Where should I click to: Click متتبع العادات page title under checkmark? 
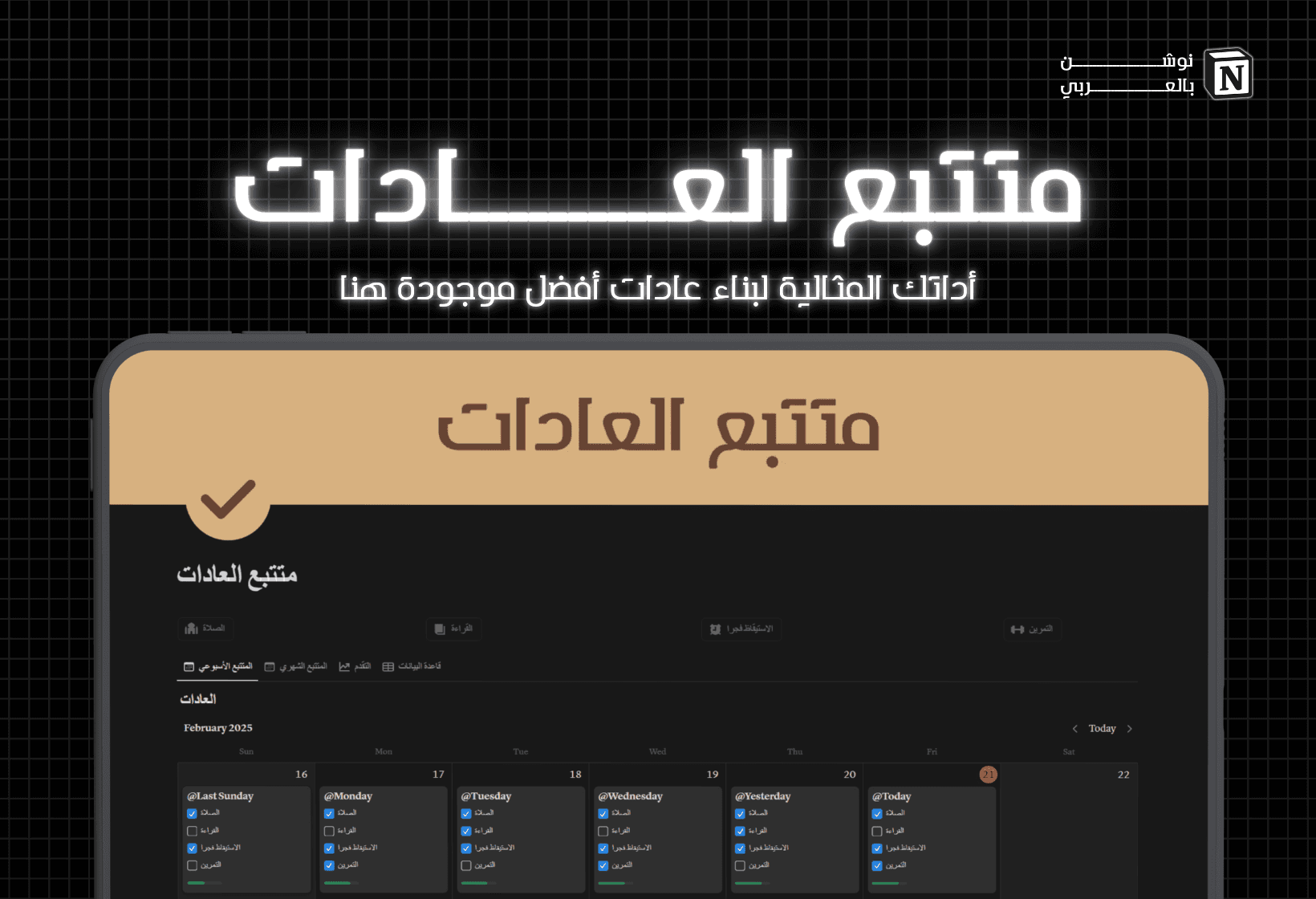(x=238, y=575)
